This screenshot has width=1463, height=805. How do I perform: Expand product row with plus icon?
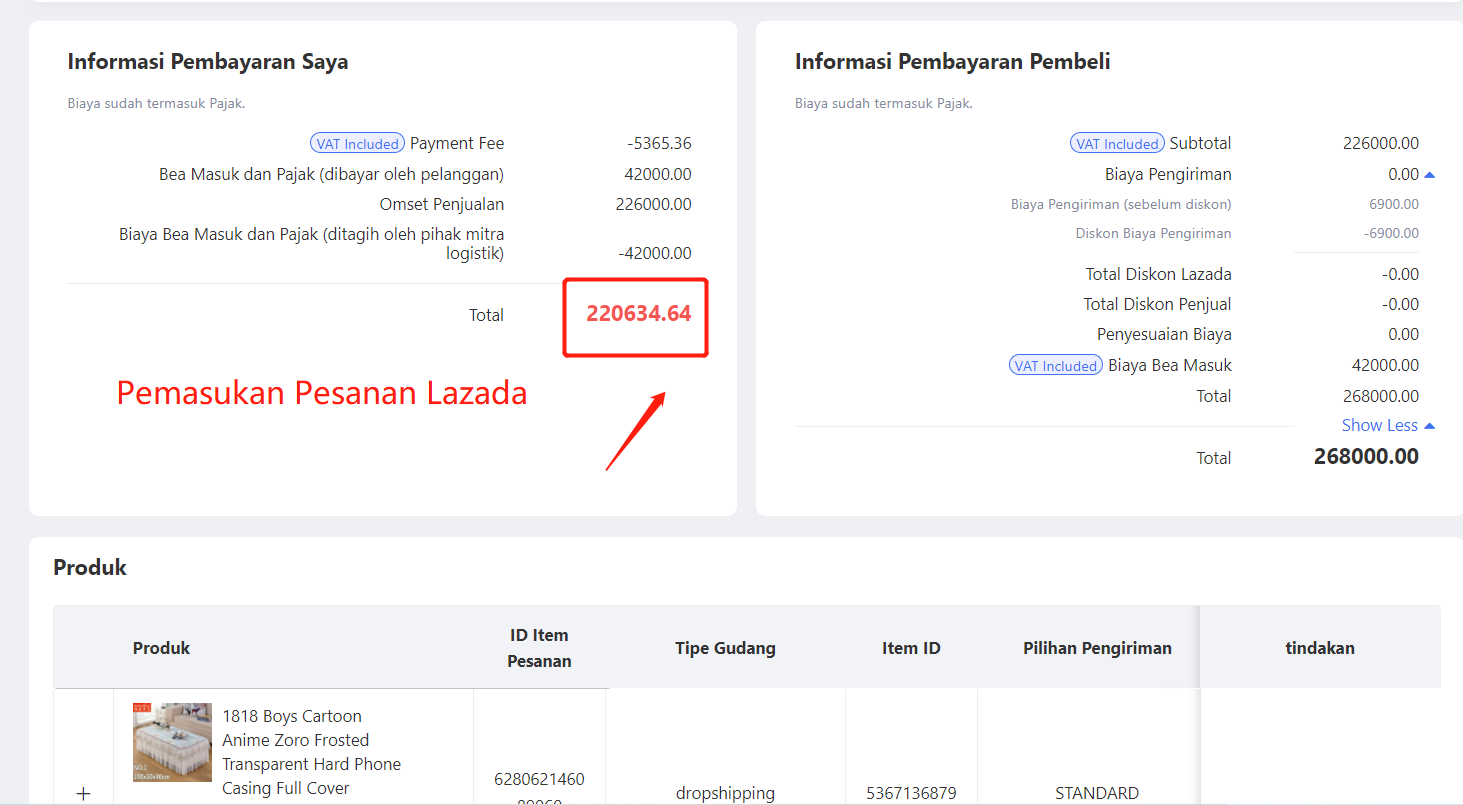[84, 793]
